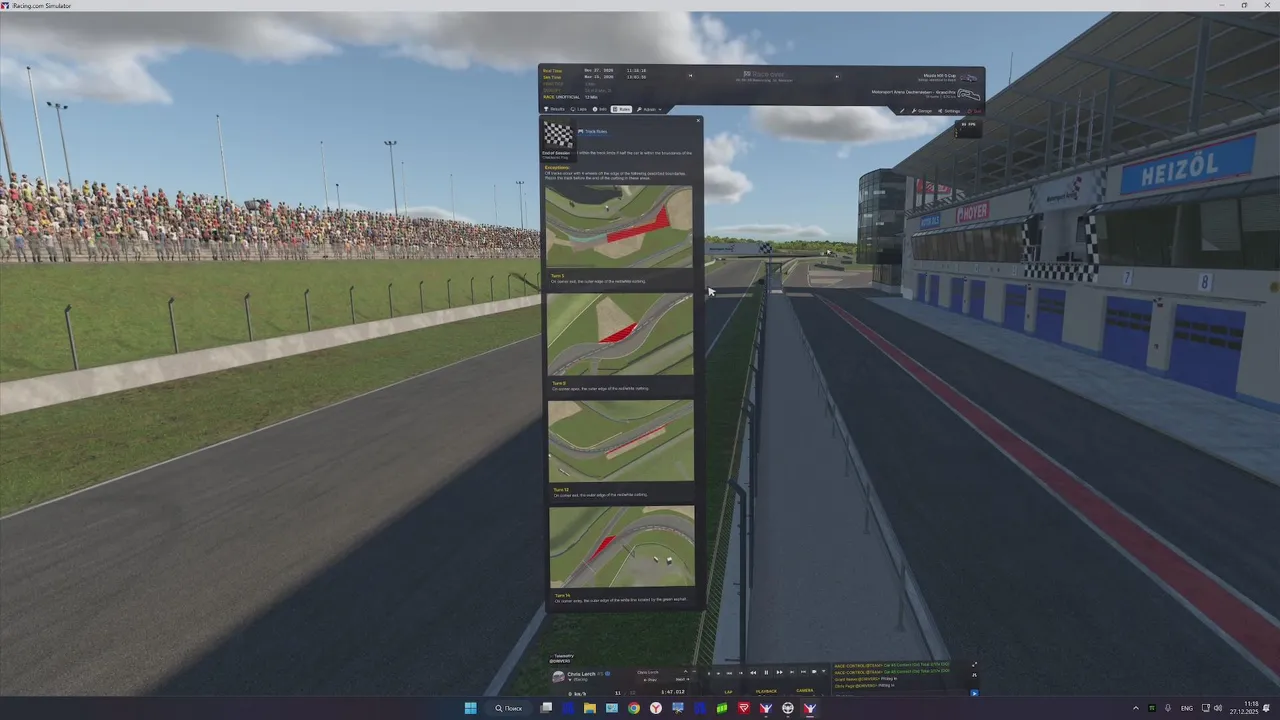Click the blue chat send icon

click(x=975, y=693)
